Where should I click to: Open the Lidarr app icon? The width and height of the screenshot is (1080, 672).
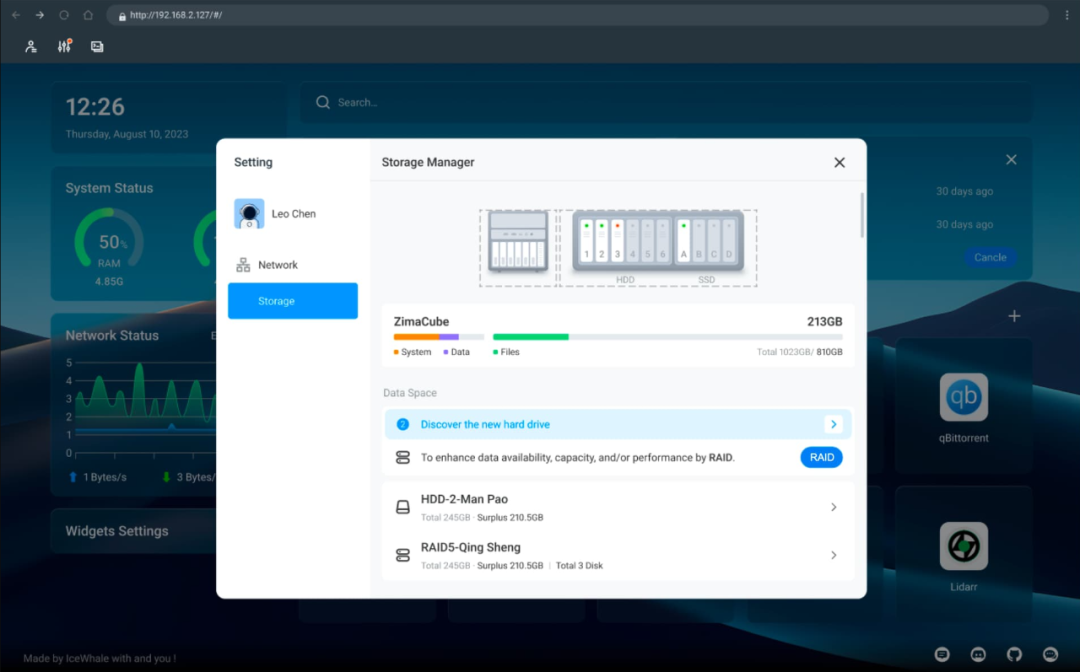coord(963,546)
